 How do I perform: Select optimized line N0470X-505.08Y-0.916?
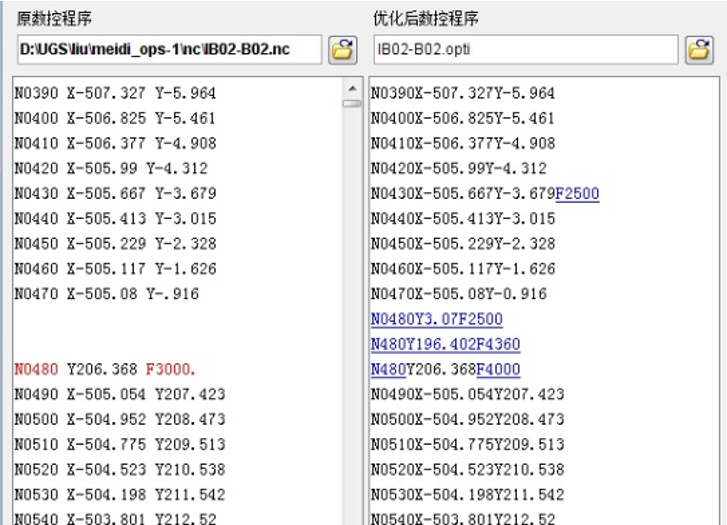pyautogui.click(x=458, y=294)
